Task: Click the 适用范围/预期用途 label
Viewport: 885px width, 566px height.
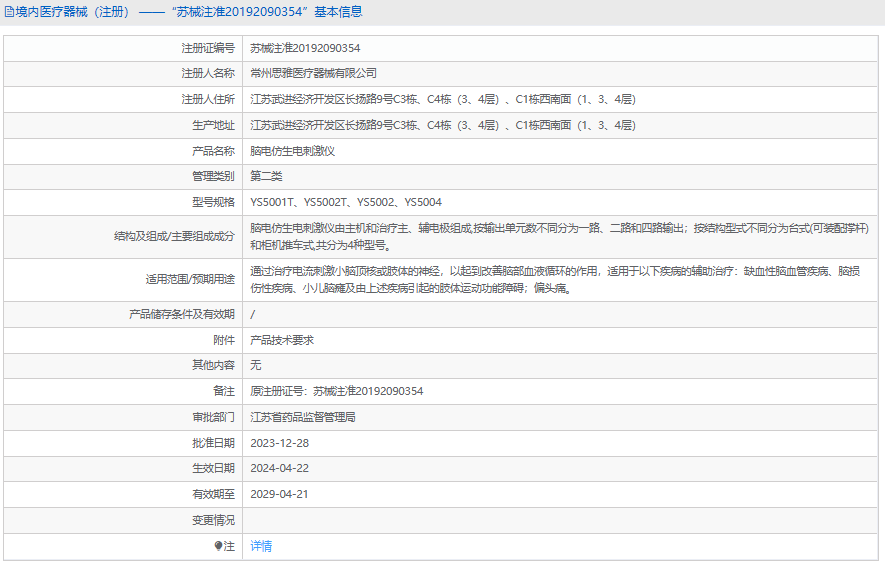Action: [x=190, y=280]
